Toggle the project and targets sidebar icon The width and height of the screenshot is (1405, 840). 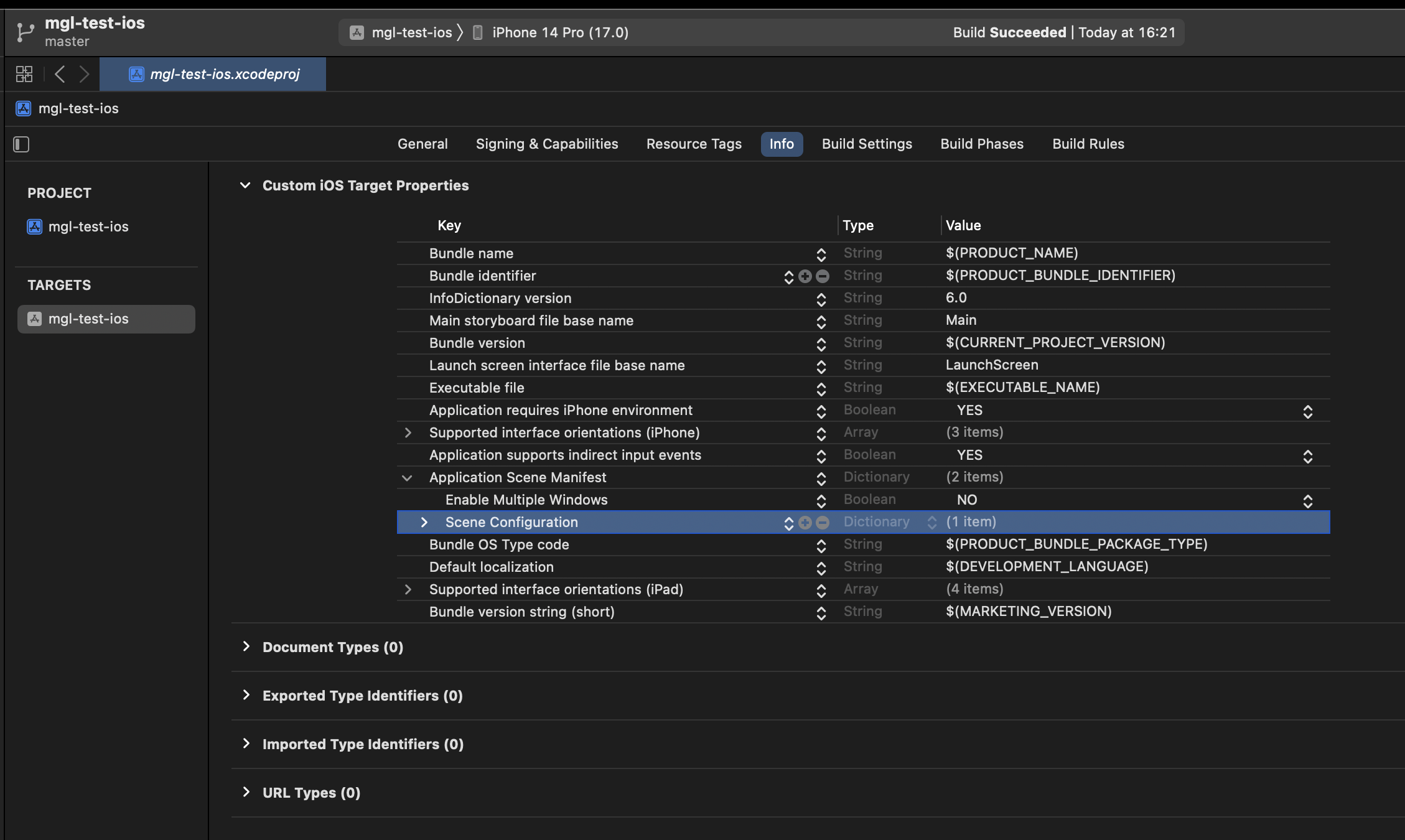(x=21, y=144)
